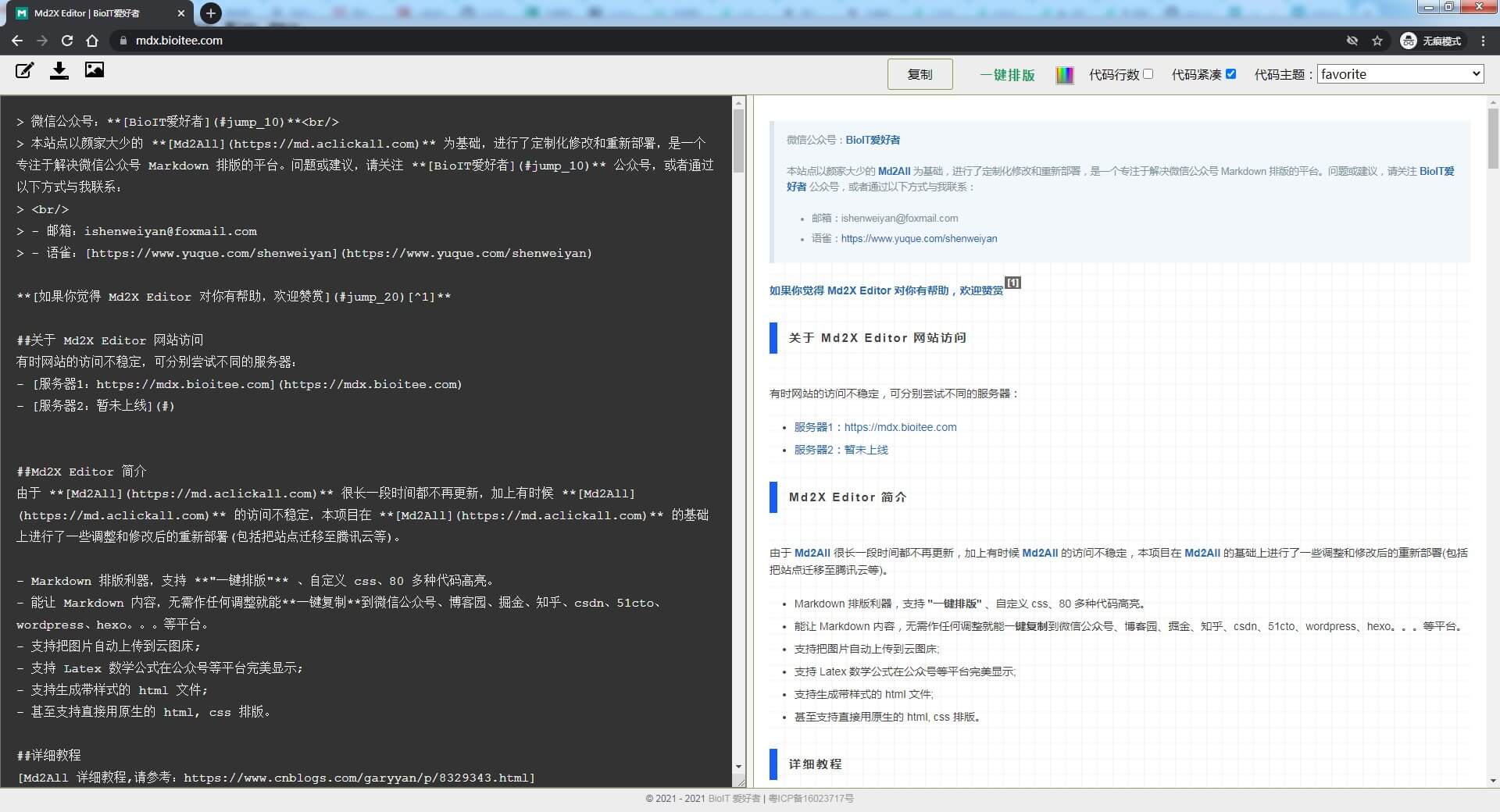The width and height of the screenshot is (1500, 812).
Task: Click the 服务器2：暂未上线 link
Action: coord(841,450)
